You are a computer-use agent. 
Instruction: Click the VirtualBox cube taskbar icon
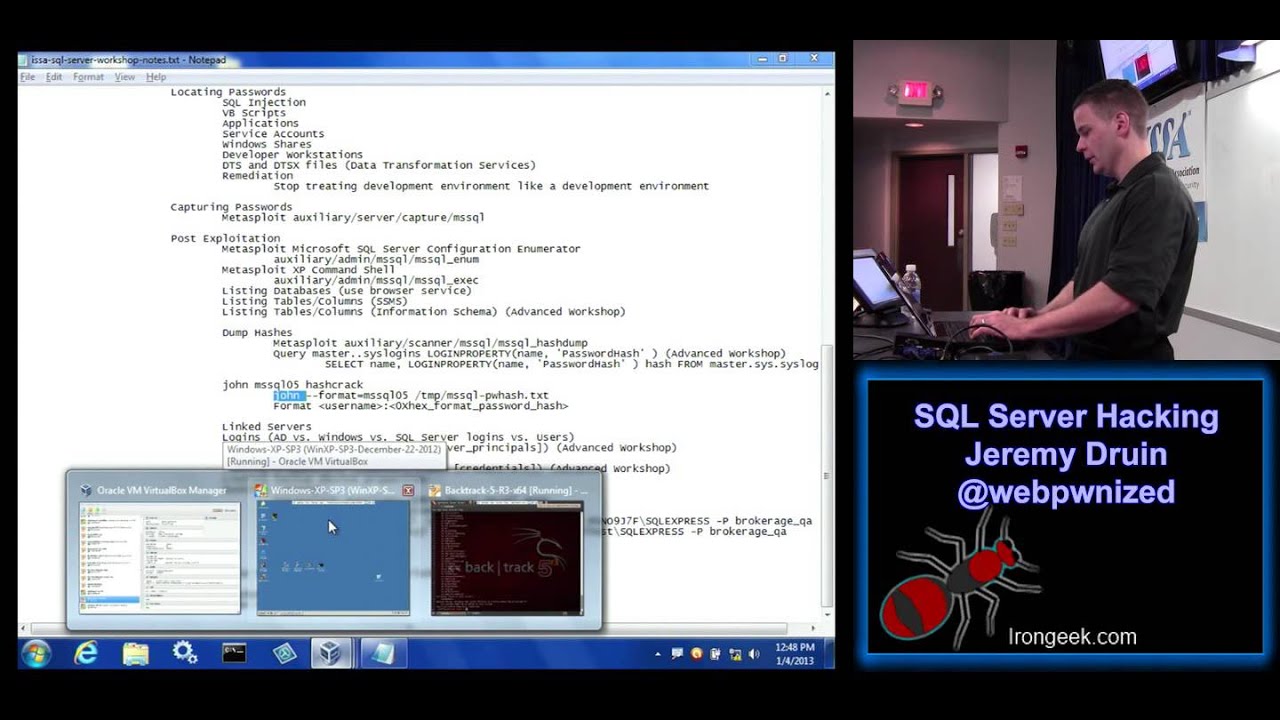(329, 654)
